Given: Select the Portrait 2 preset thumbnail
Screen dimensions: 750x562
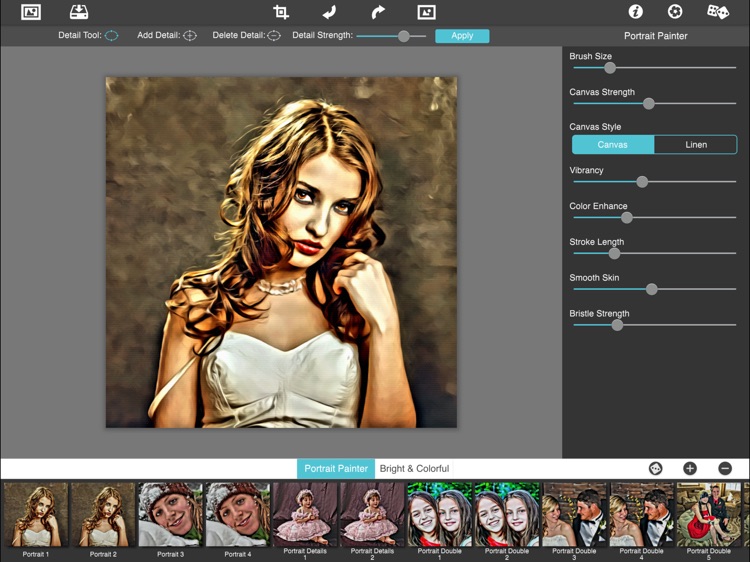Looking at the screenshot, I should tap(103, 515).
